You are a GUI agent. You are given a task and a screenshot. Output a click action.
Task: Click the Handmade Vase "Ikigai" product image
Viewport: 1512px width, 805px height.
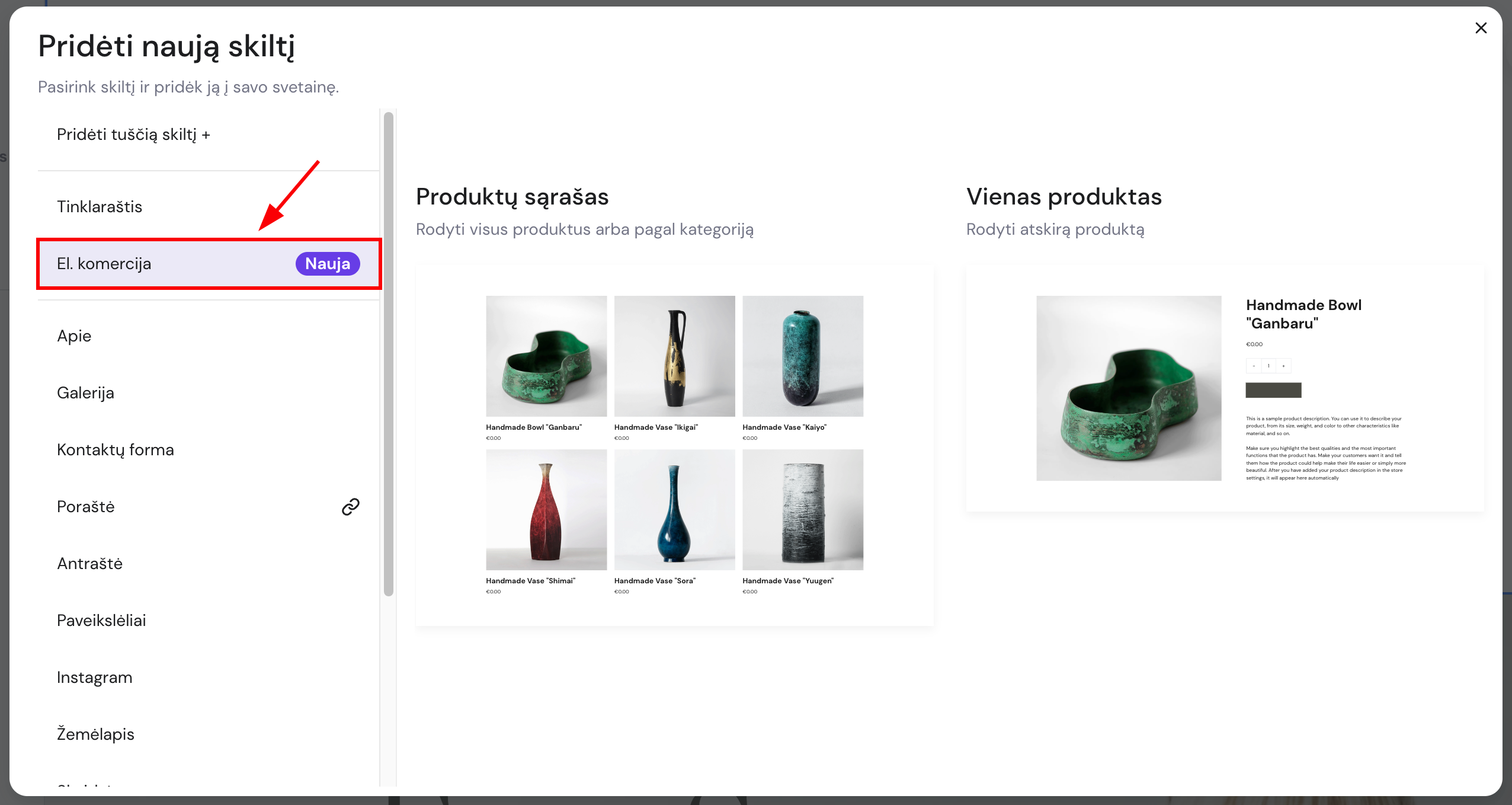point(674,356)
